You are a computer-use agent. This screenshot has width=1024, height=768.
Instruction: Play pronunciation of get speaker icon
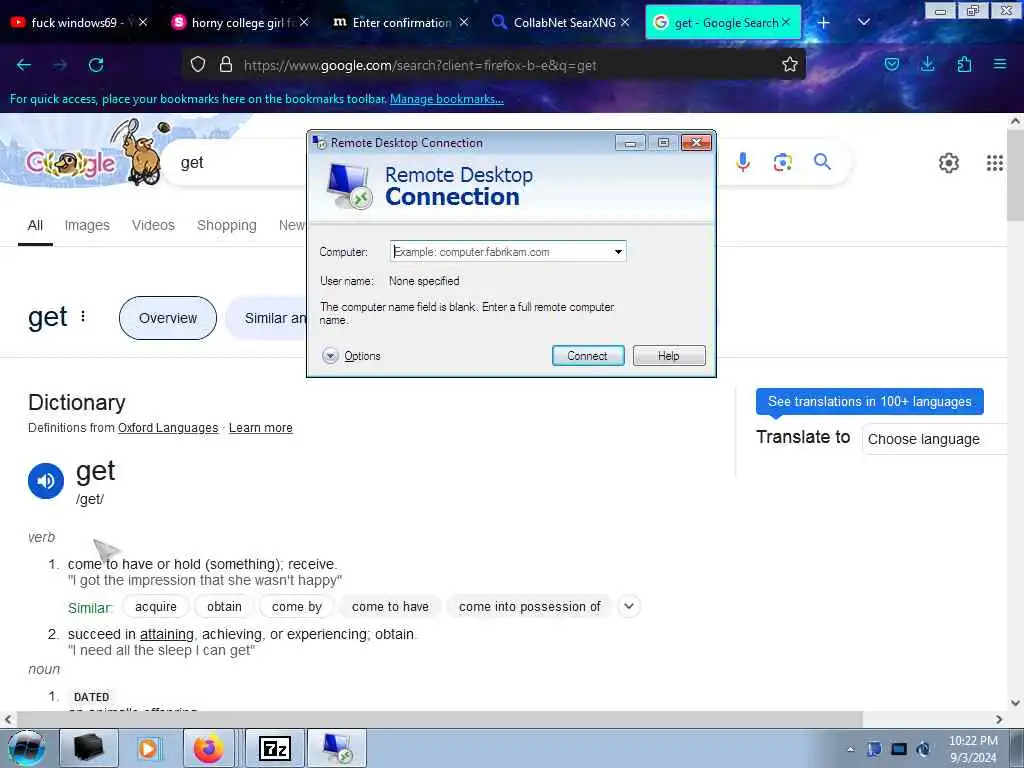(x=46, y=481)
